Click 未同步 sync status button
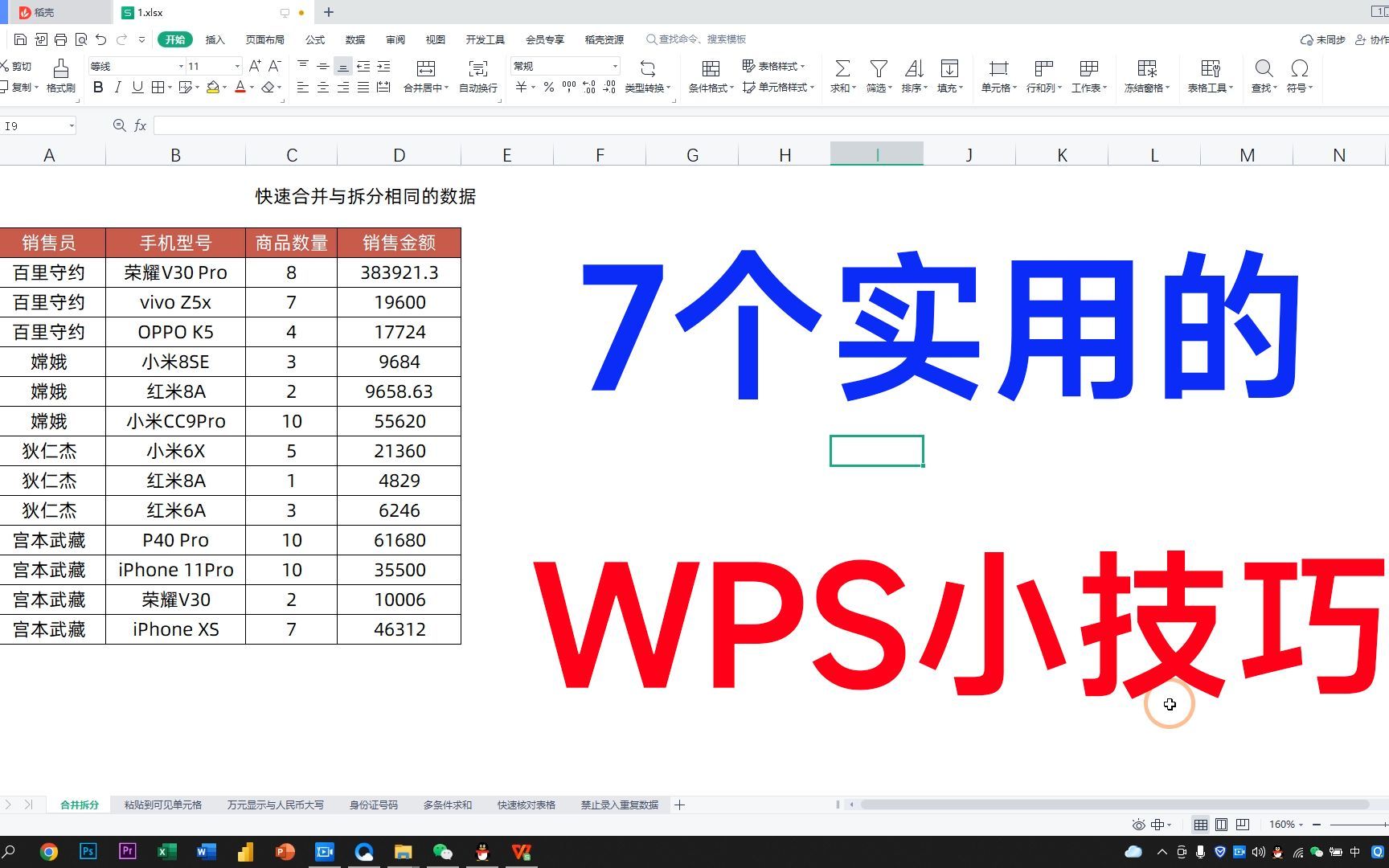The image size is (1389, 868). pyautogui.click(x=1323, y=39)
